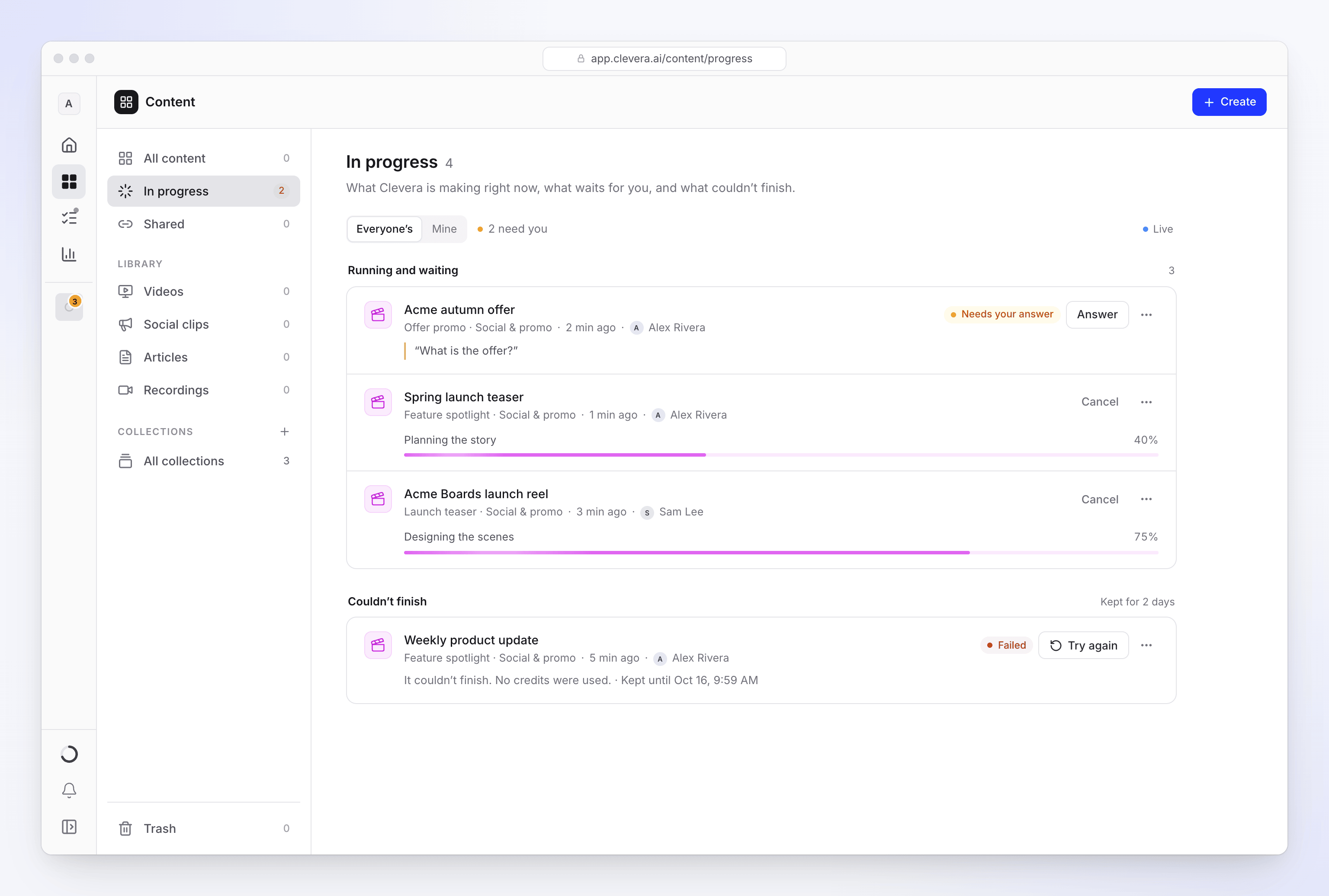Click the Spring launch teaser progress bar
Image resolution: width=1329 pixels, height=896 pixels.
[781, 455]
